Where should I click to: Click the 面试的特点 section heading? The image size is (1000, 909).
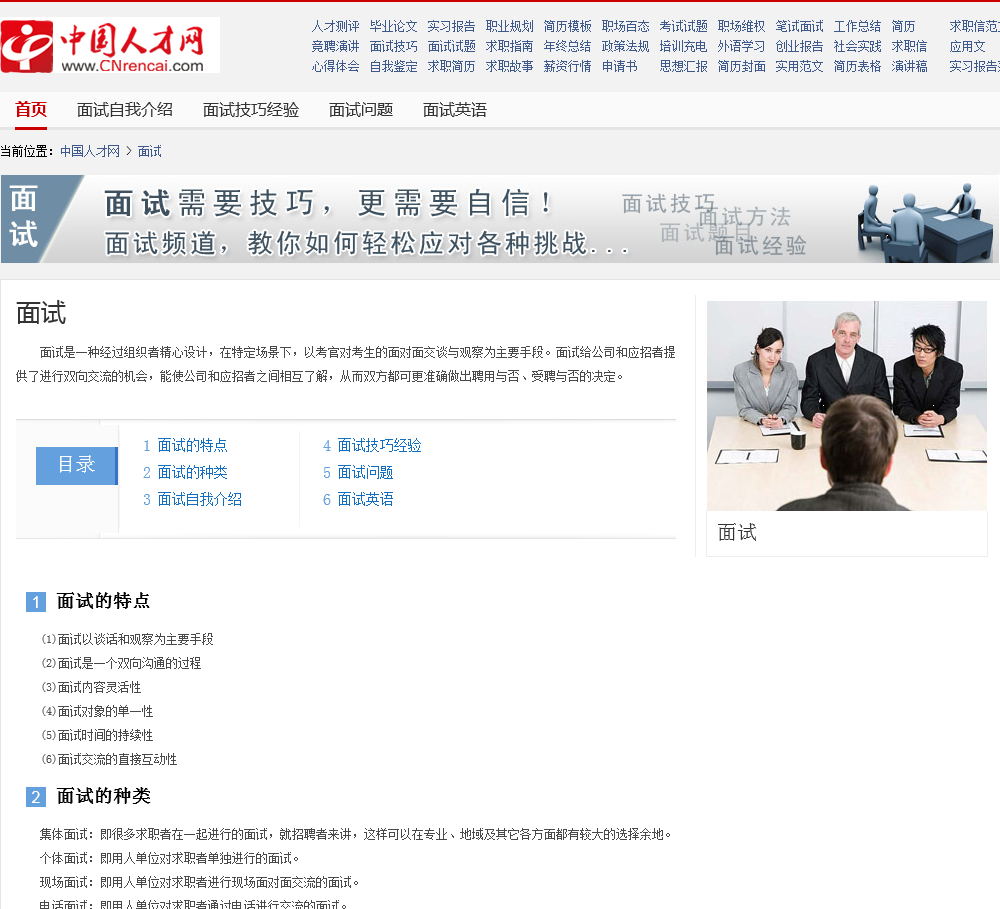(x=103, y=601)
